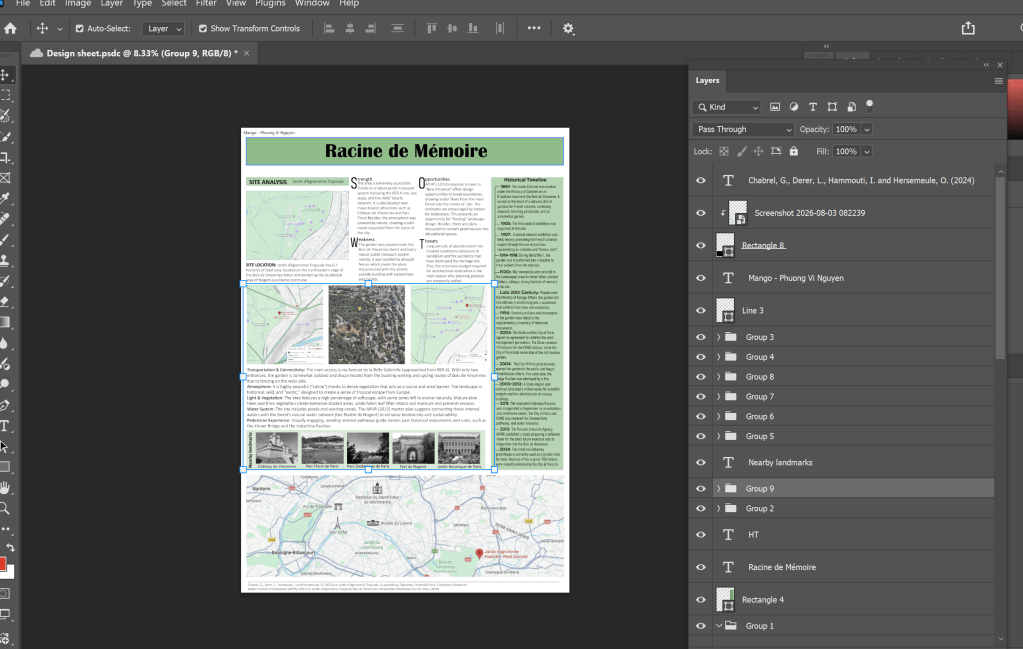Select the Zoom magnifier tool
Screen dimensions: 1023x649
pyautogui.click(x=5, y=508)
